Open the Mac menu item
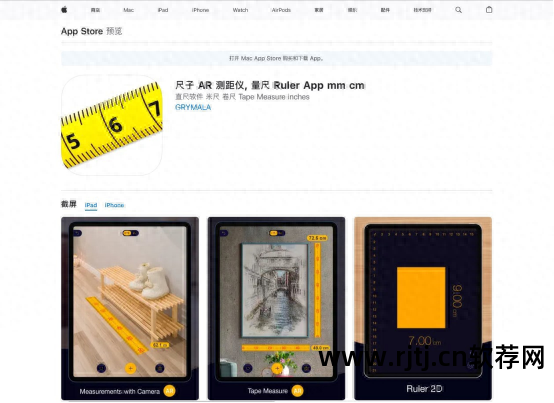This screenshot has height=403, width=554. 129,10
